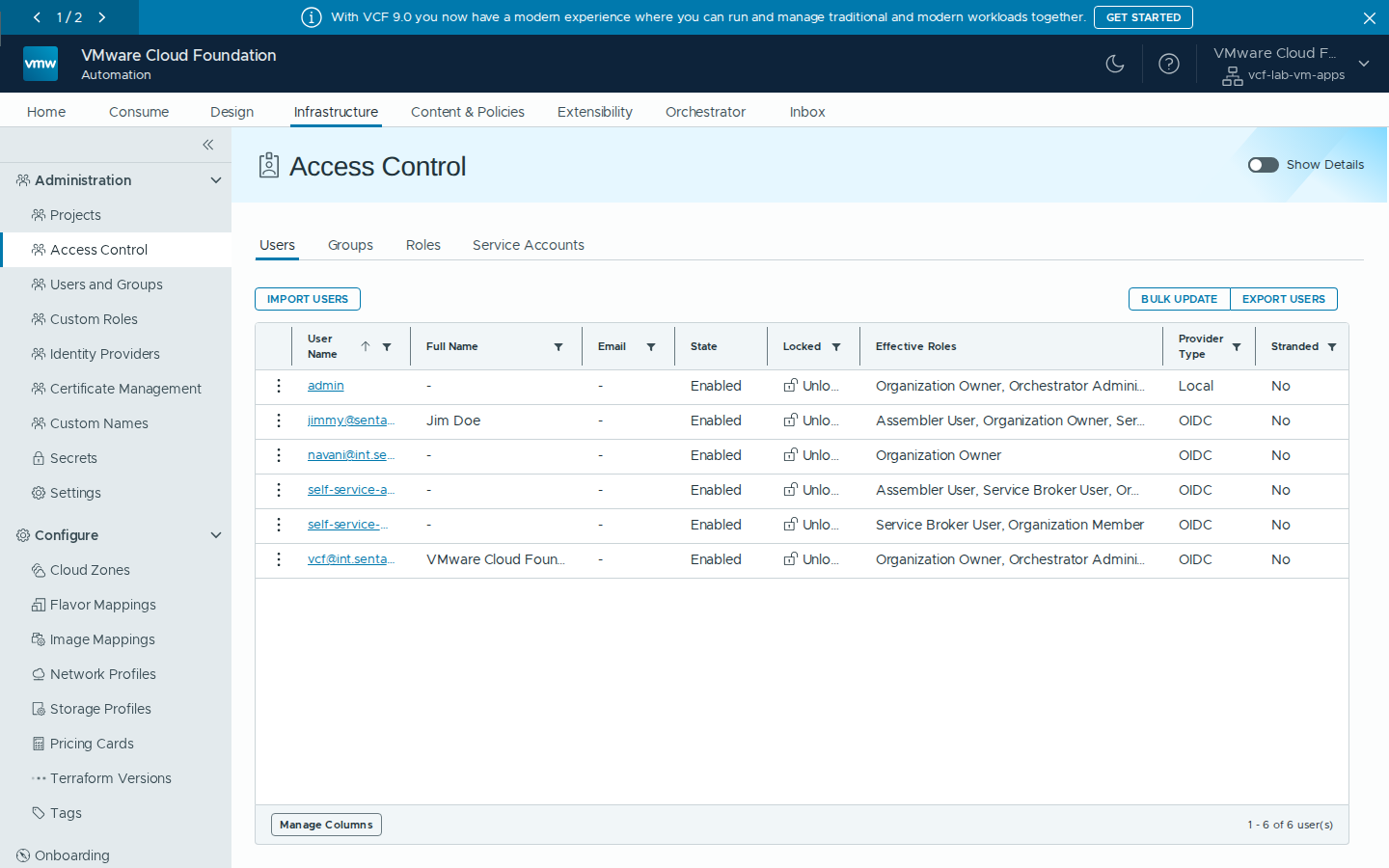Click the Manage Columns button
This screenshot has height=868, width=1389.
[x=326, y=825]
